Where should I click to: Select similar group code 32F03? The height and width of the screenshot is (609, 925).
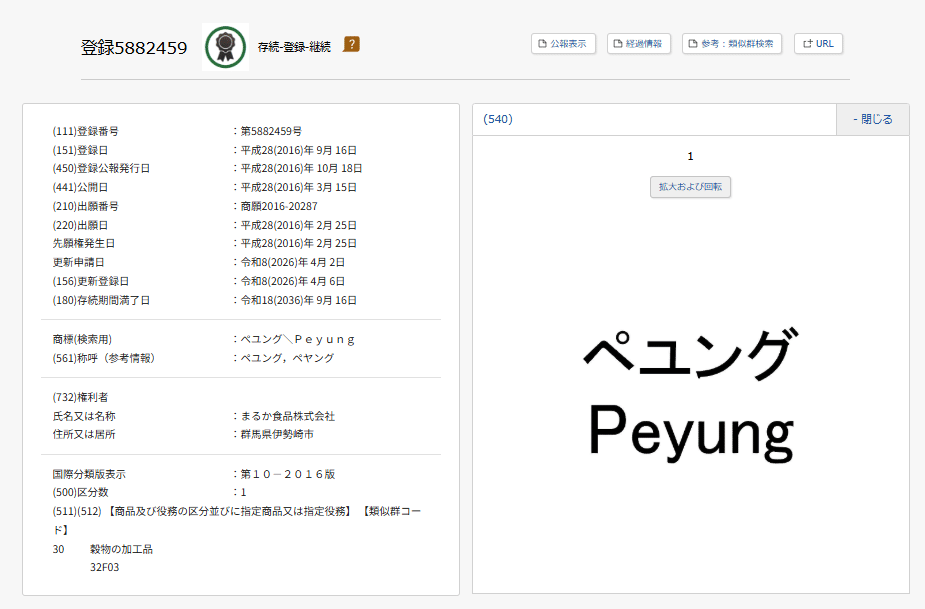104,567
